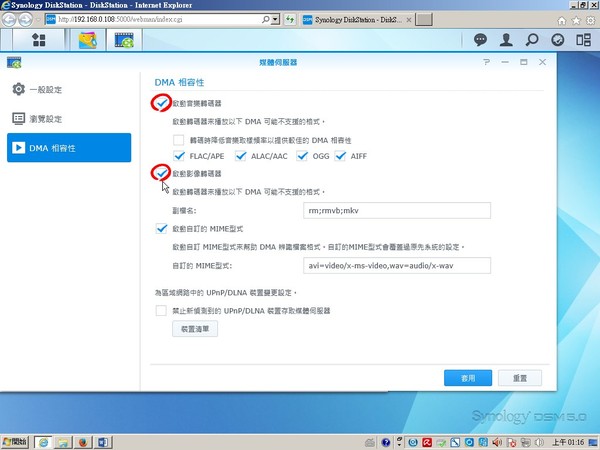Click the red Avira tray icon

tap(427, 443)
